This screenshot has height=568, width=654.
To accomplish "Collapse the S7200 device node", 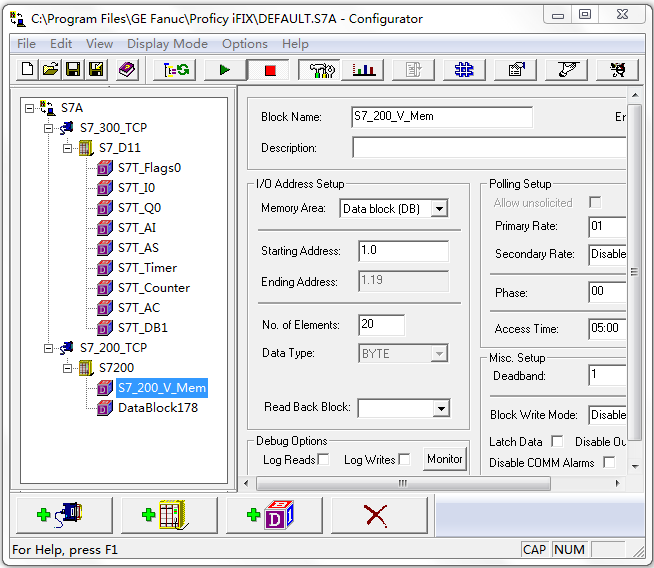I will coord(68,368).
